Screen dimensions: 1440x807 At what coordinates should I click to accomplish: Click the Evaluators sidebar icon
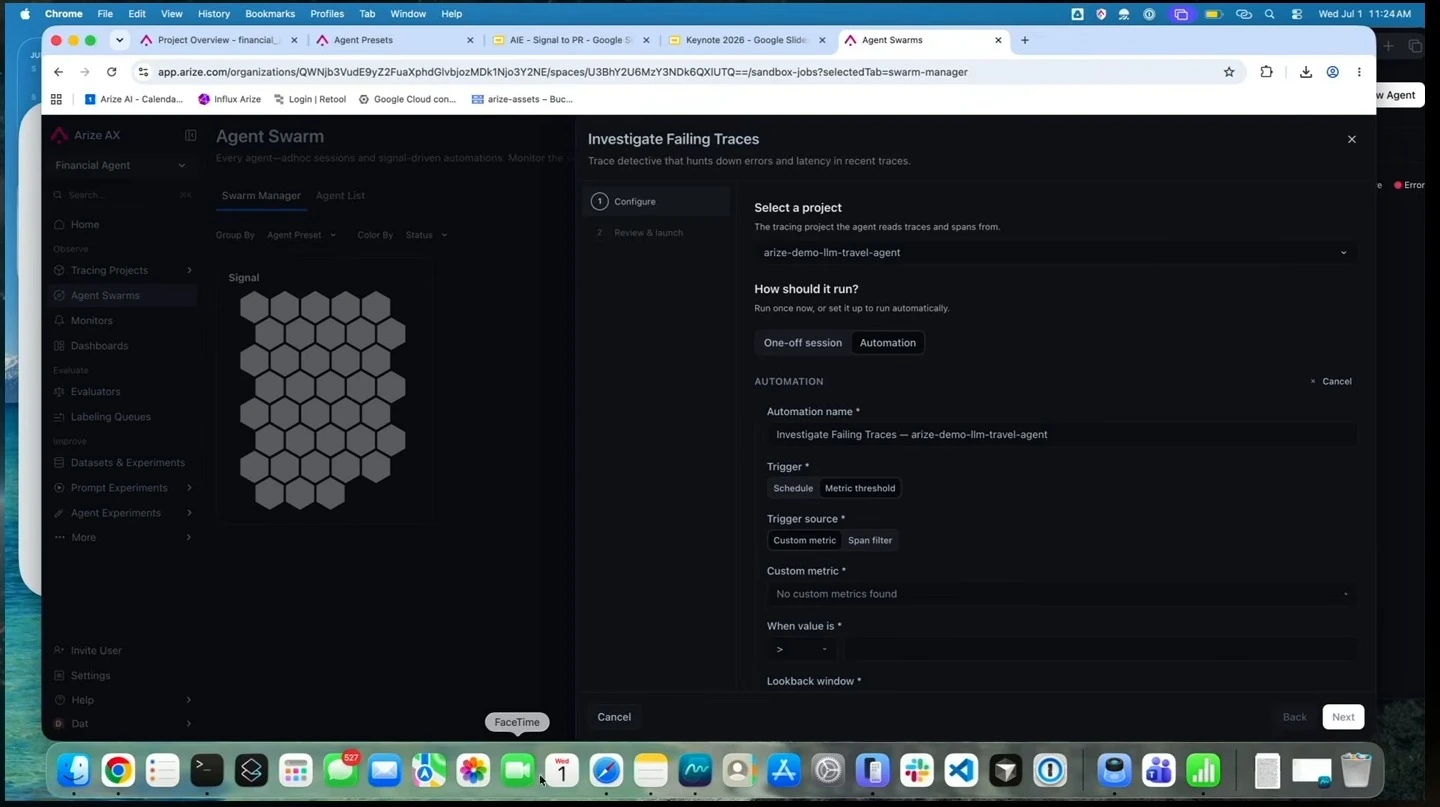59,391
